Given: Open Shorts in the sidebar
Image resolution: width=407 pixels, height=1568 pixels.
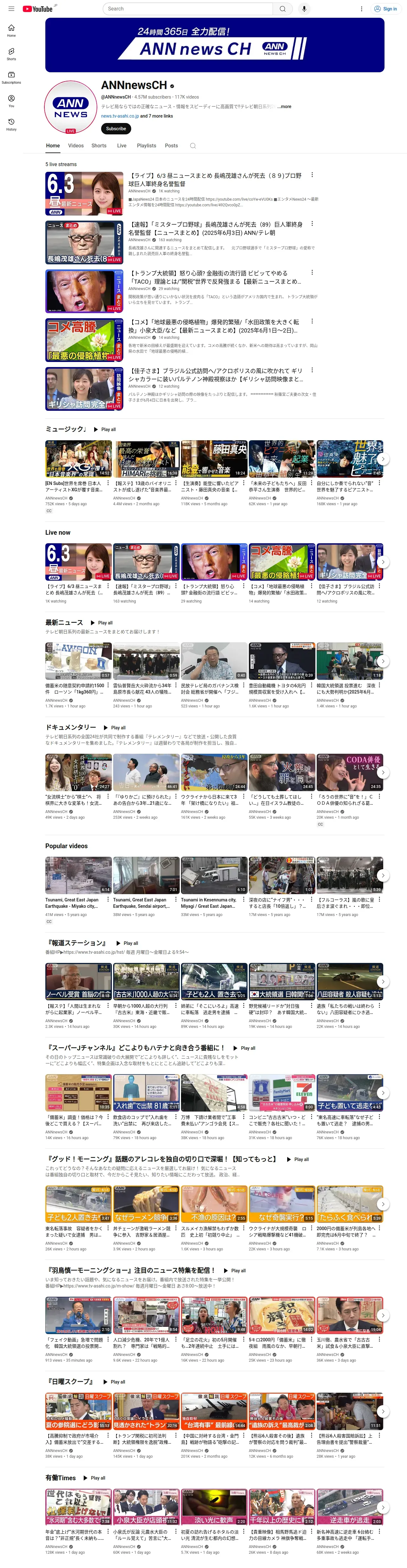Looking at the screenshot, I should click(x=11, y=54).
